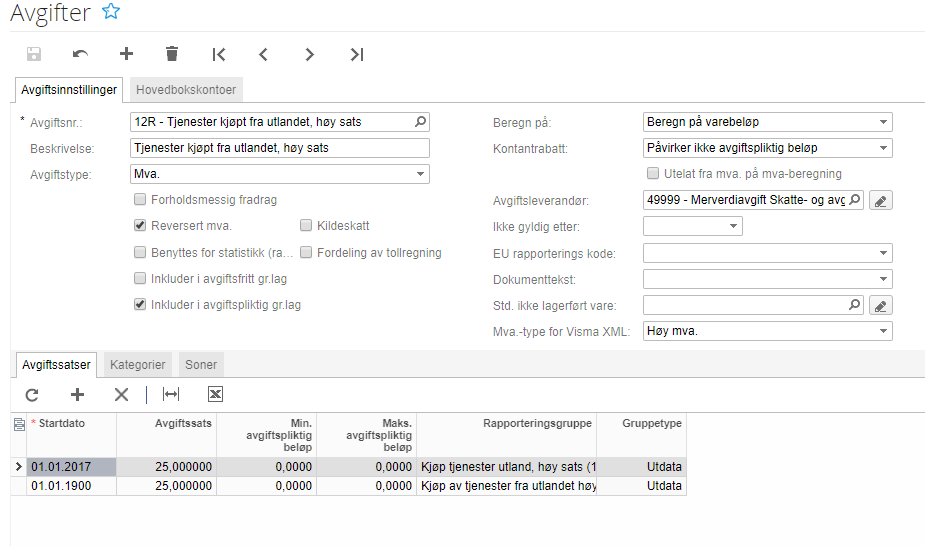This screenshot has width=925, height=546.
Task: Open the Beregn på dropdown
Action: pos(883,122)
